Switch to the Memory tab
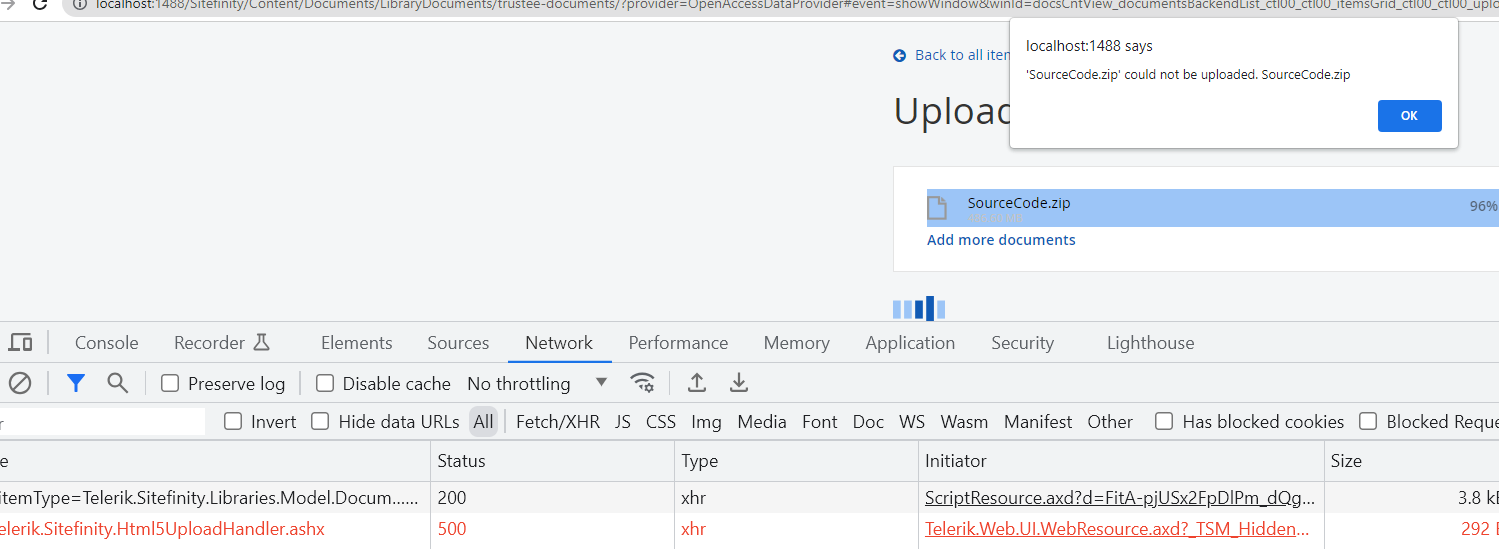 (x=797, y=343)
